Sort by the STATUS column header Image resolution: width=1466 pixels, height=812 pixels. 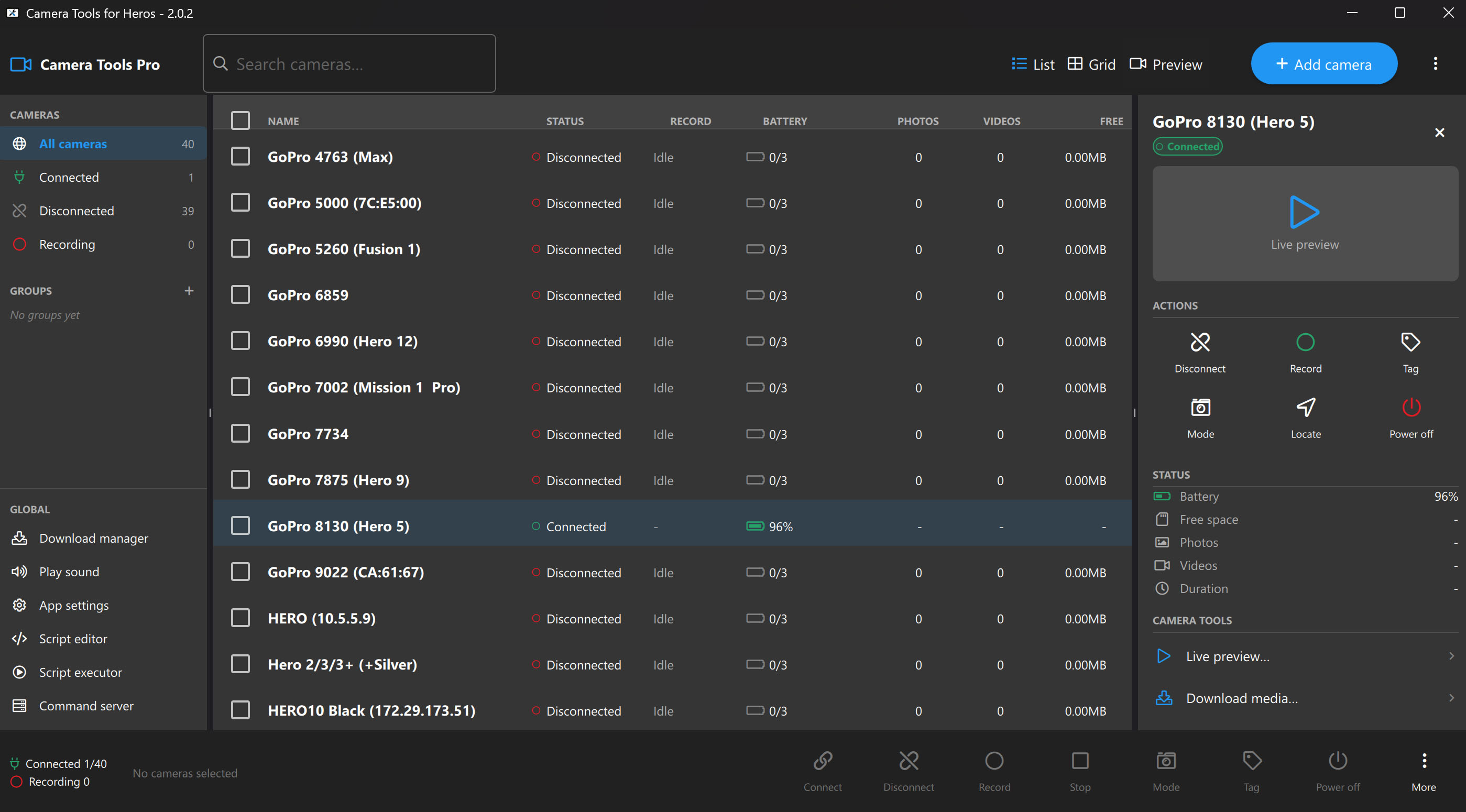pyautogui.click(x=564, y=121)
